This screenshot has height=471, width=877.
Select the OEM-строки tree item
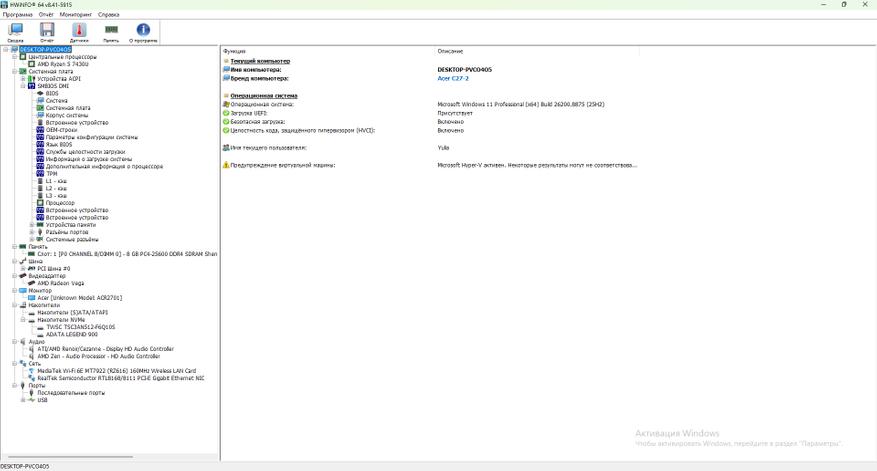[61, 130]
